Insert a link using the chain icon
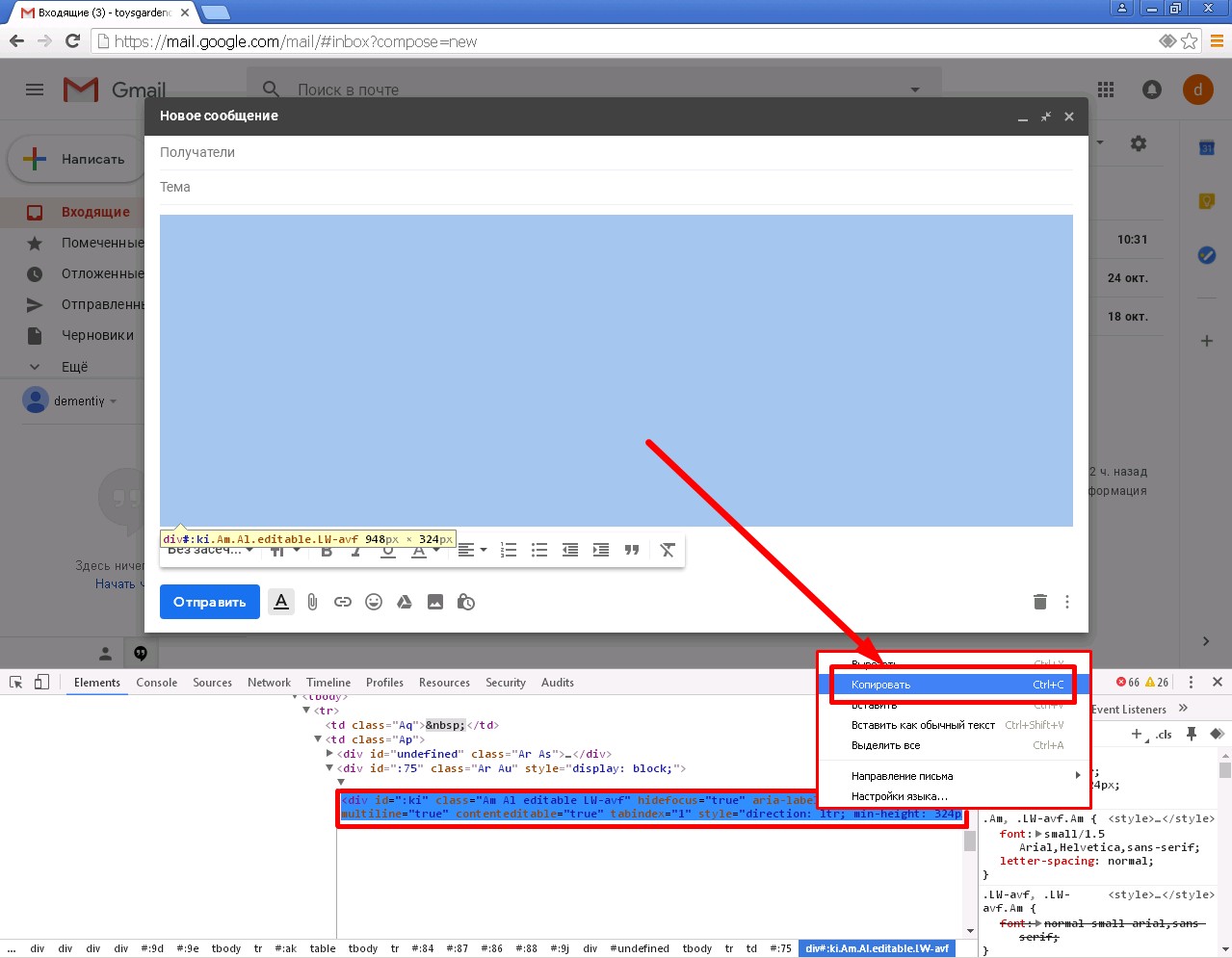This screenshot has width=1232, height=958. tap(343, 602)
